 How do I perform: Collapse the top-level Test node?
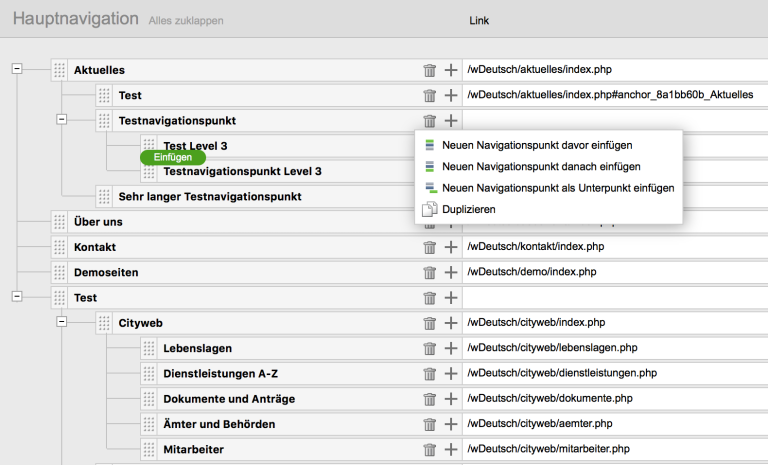pyautogui.click(x=16, y=297)
